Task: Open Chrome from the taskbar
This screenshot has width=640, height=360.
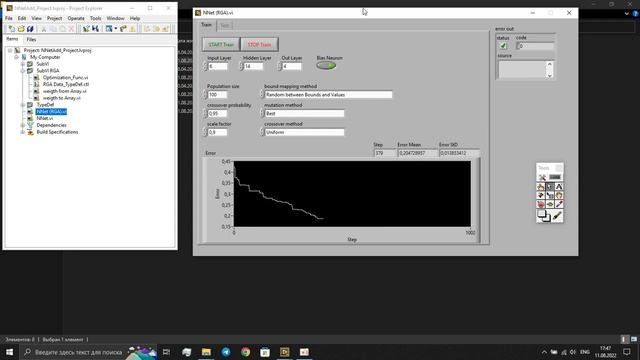Action: [245, 352]
